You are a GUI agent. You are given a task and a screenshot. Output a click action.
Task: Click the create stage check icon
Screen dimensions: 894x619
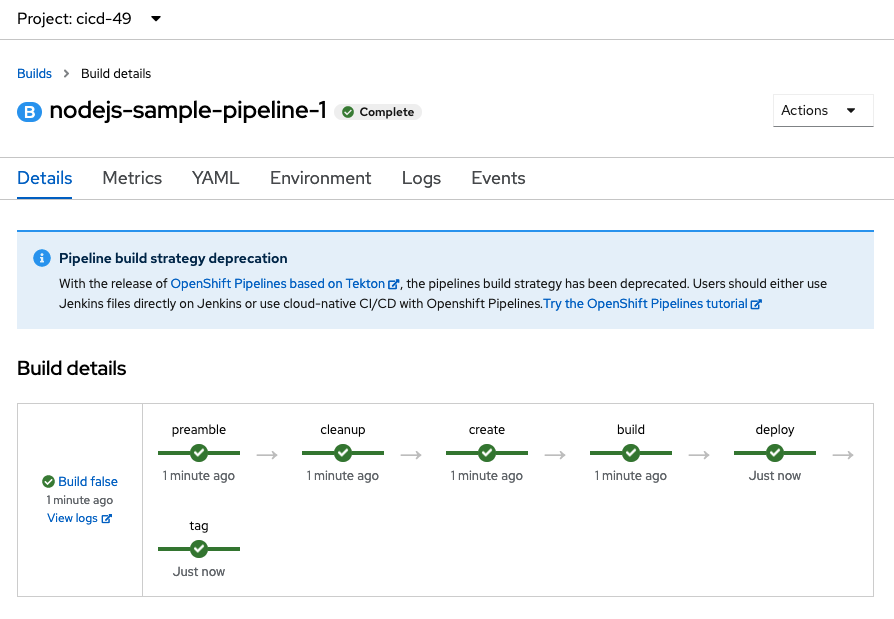487,453
